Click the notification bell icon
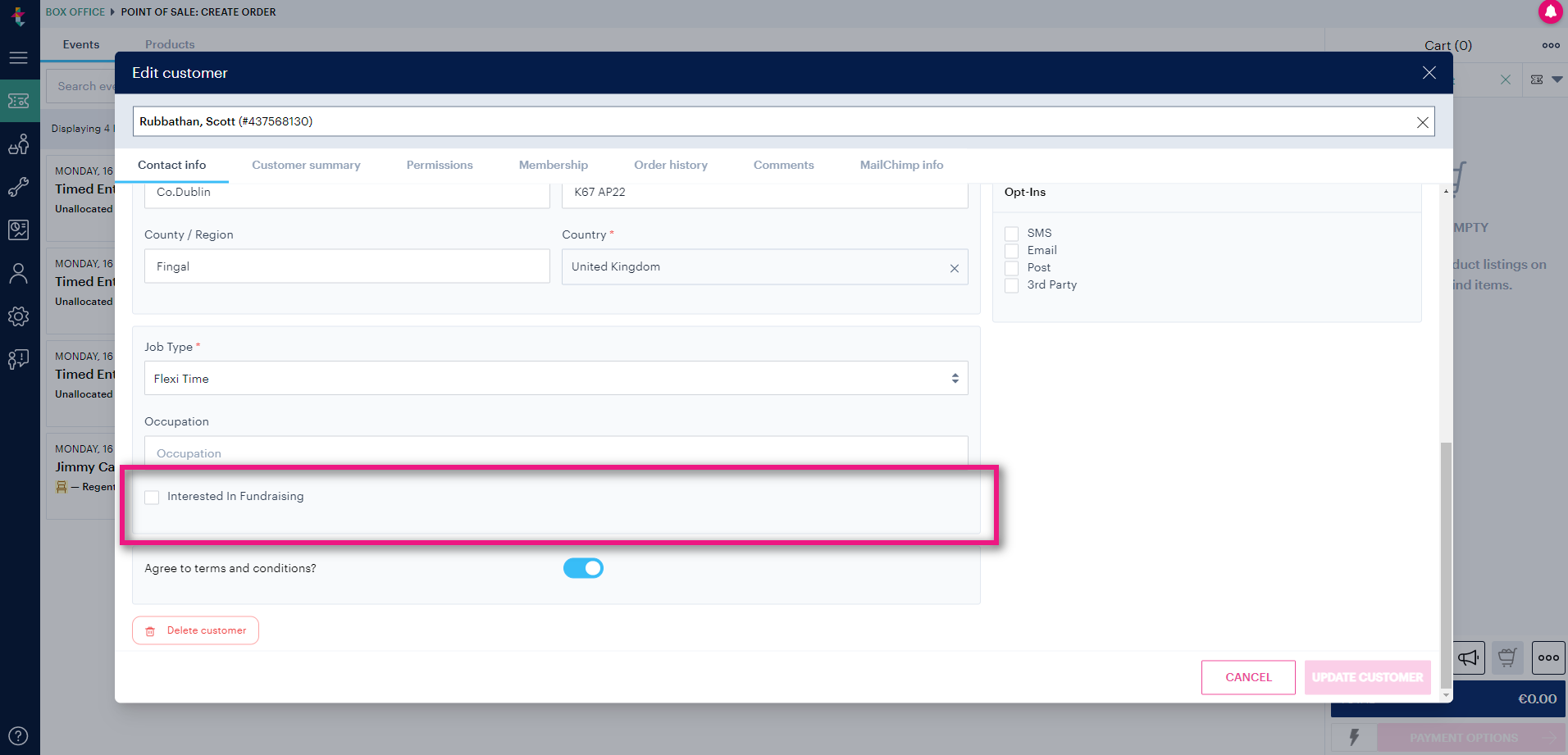The width and height of the screenshot is (1568, 755). [1550, 11]
